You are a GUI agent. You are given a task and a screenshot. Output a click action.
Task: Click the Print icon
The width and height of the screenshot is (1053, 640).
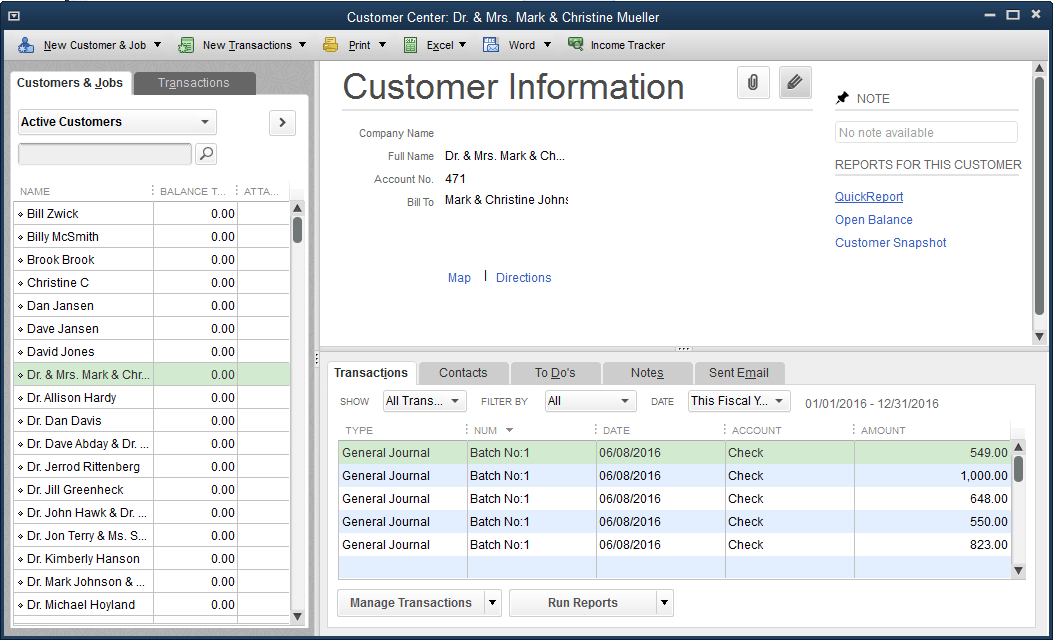pyautogui.click(x=330, y=44)
